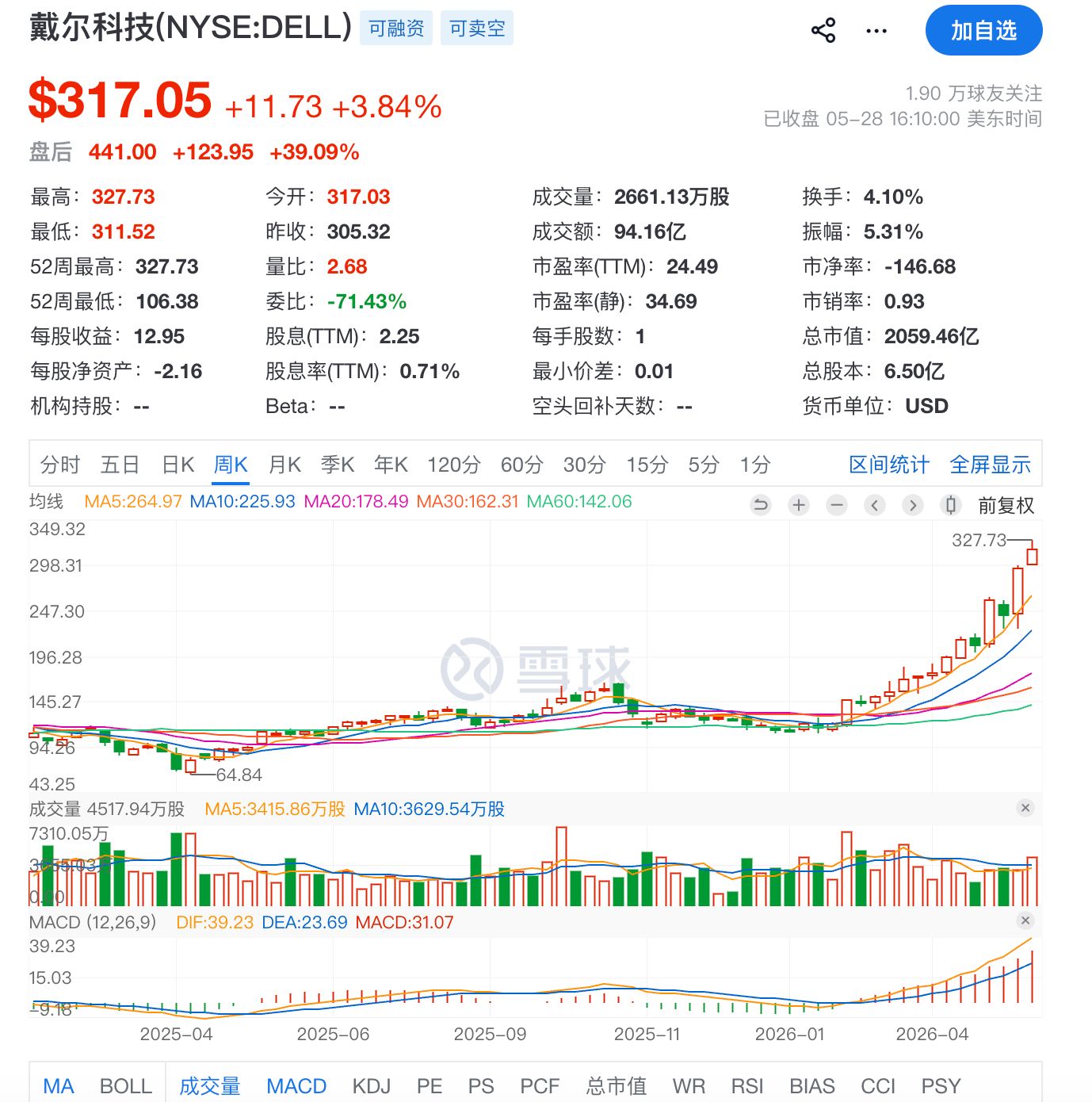This screenshot has width=1092, height=1102.
Task: Click the 327.73 high marker on chart
Action: coord(979,541)
